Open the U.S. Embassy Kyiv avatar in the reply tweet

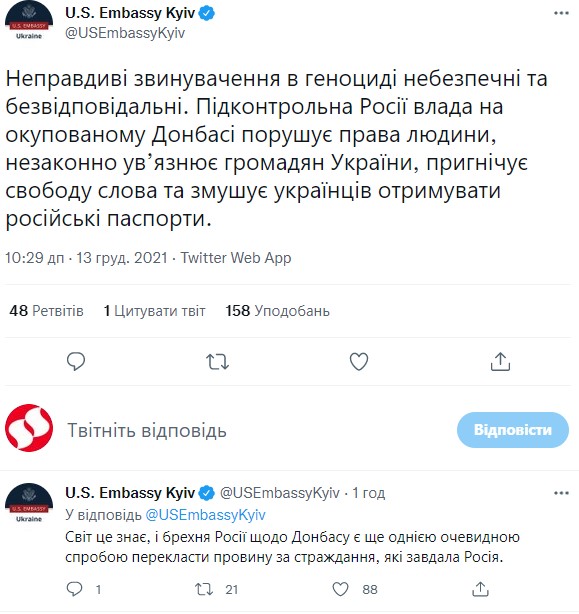coord(29,503)
